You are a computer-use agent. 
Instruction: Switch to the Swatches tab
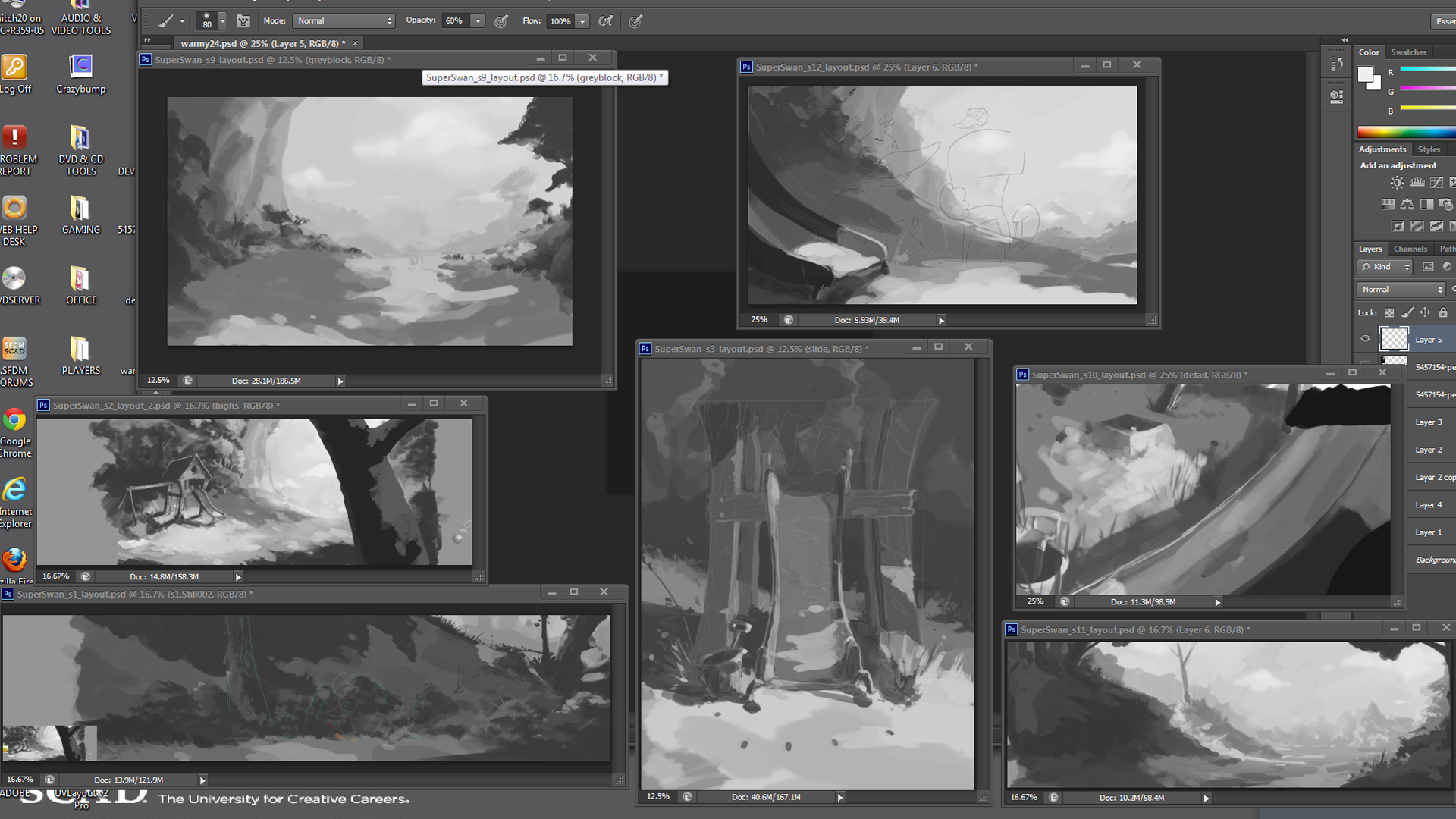tap(1408, 52)
